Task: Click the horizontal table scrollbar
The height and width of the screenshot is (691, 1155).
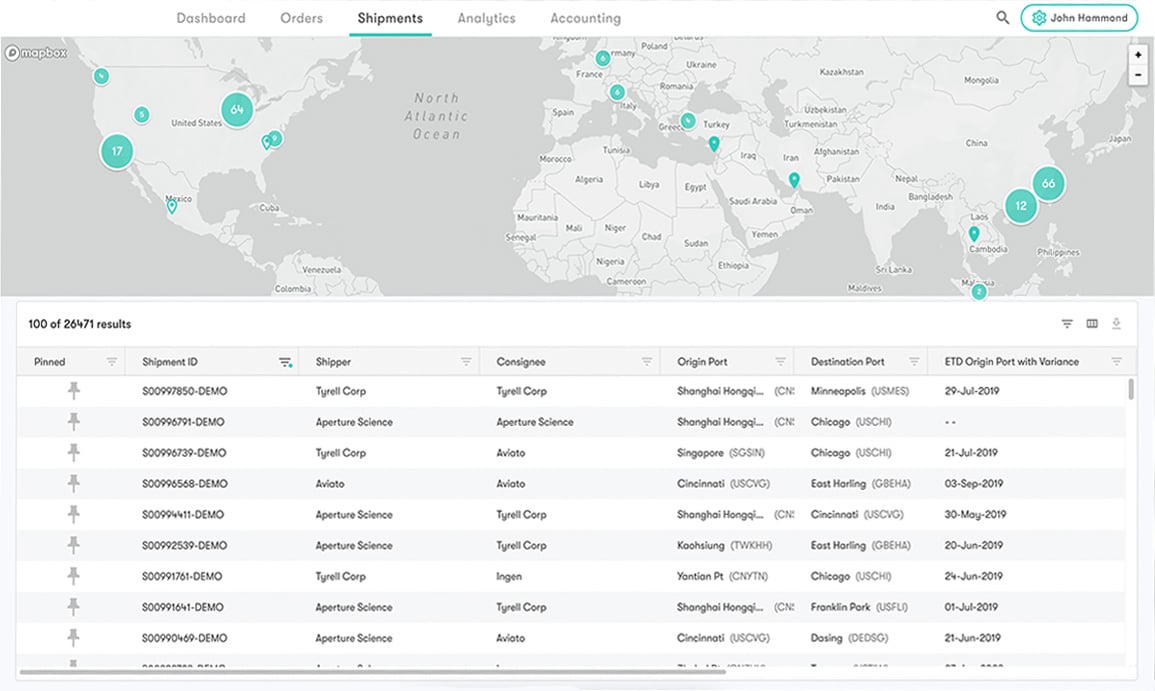Action: [370, 672]
